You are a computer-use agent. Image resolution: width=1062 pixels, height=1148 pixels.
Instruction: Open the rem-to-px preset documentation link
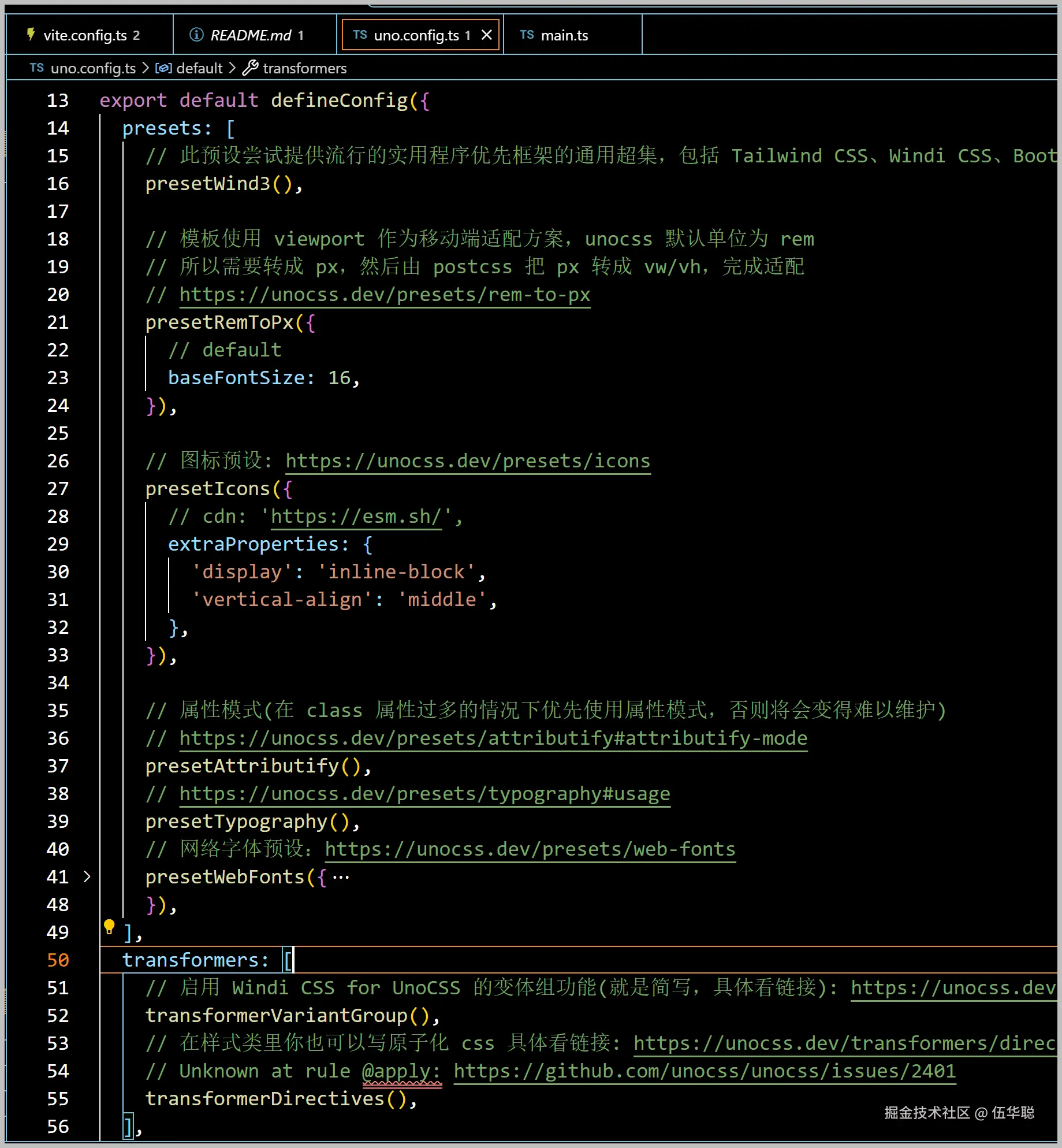coord(385,295)
